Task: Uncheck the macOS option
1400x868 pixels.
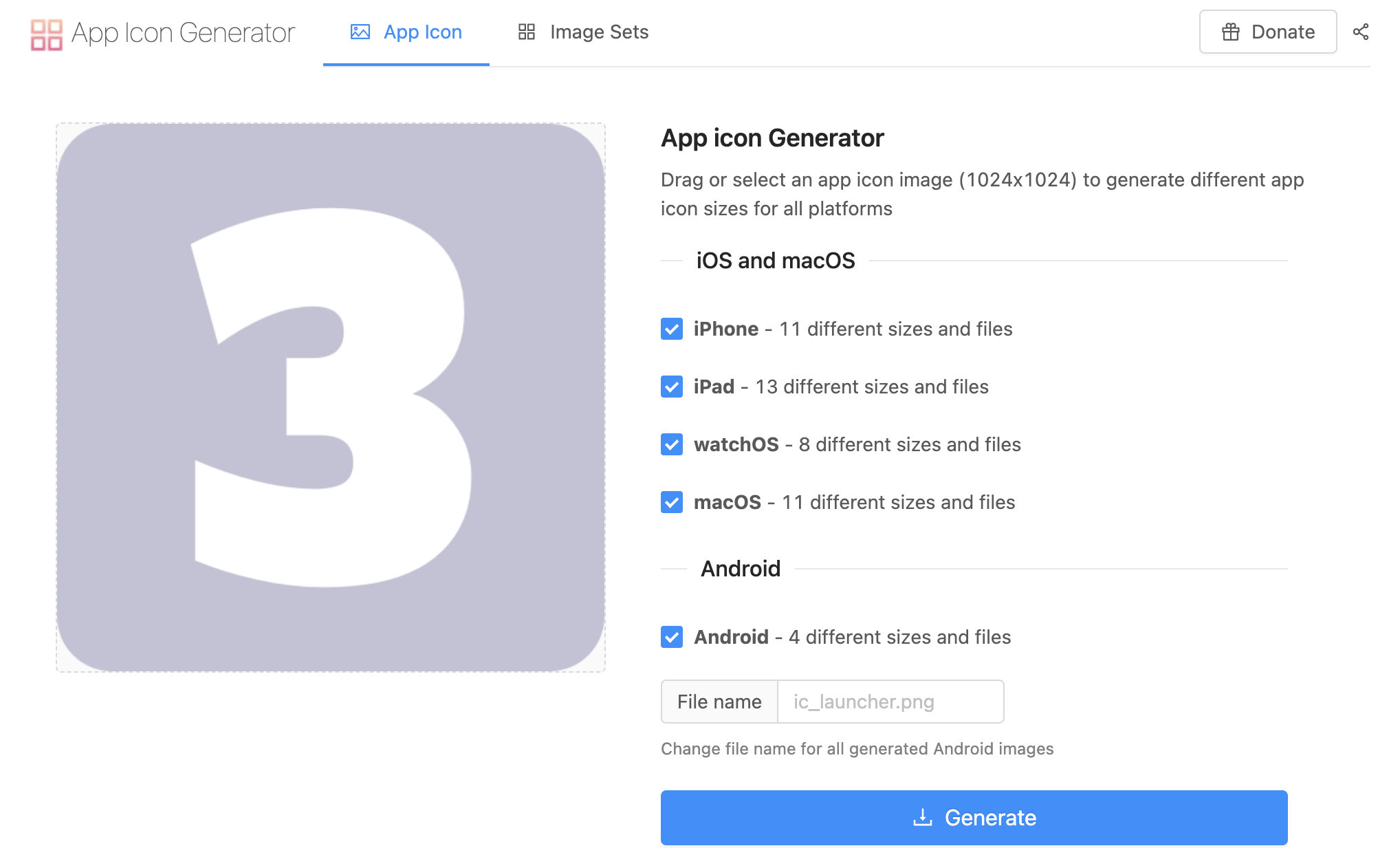Action: click(x=672, y=502)
